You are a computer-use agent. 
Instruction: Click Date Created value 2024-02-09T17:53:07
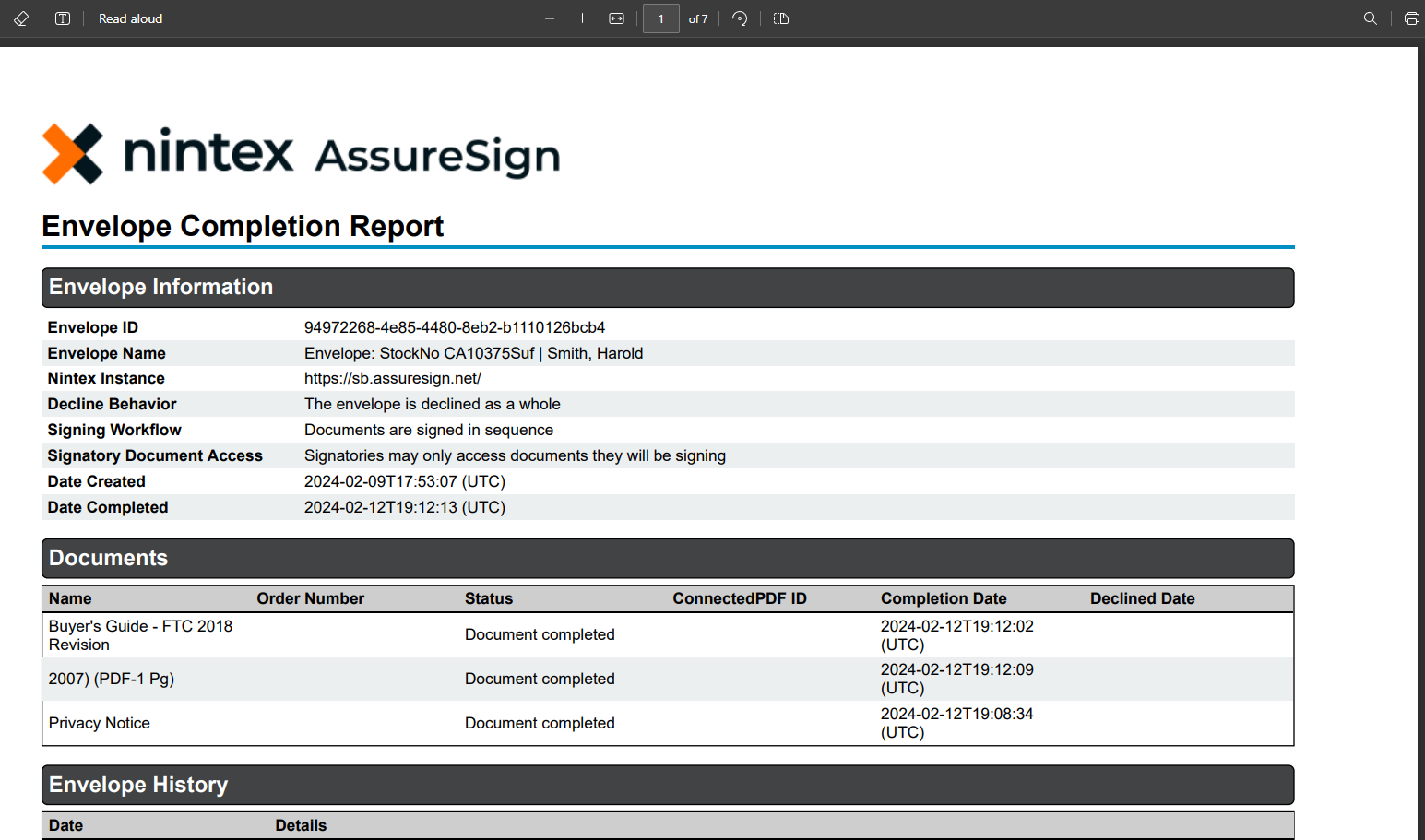pyautogui.click(x=405, y=481)
